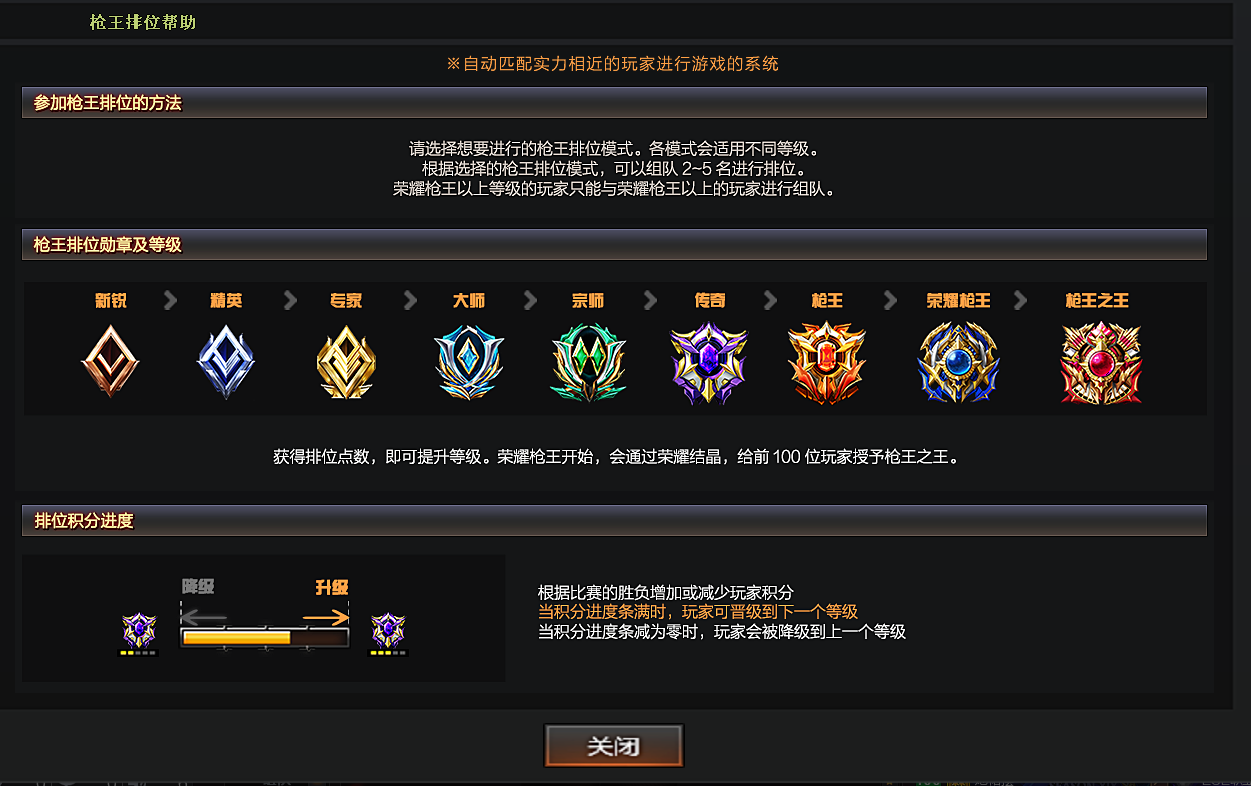Click the red 枪王之王 rank emblem
The image size is (1251, 786).
tap(1100, 362)
